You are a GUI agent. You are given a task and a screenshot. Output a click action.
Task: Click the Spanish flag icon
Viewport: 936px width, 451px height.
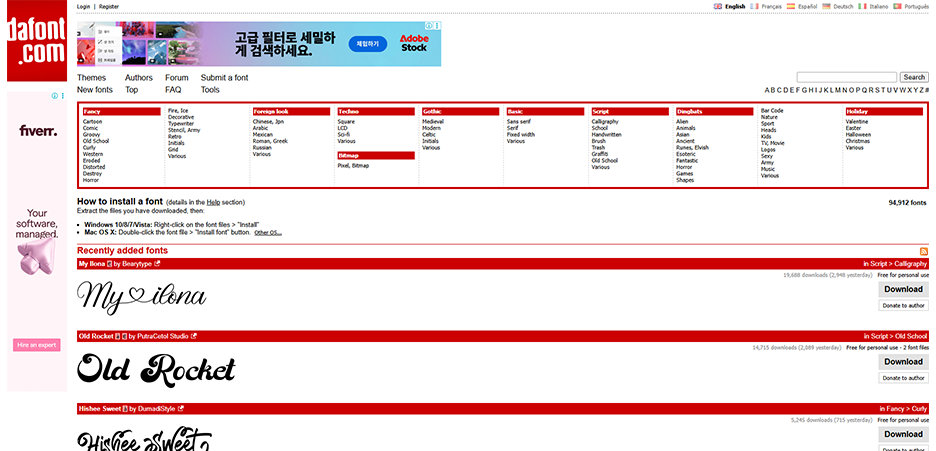tap(791, 6)
